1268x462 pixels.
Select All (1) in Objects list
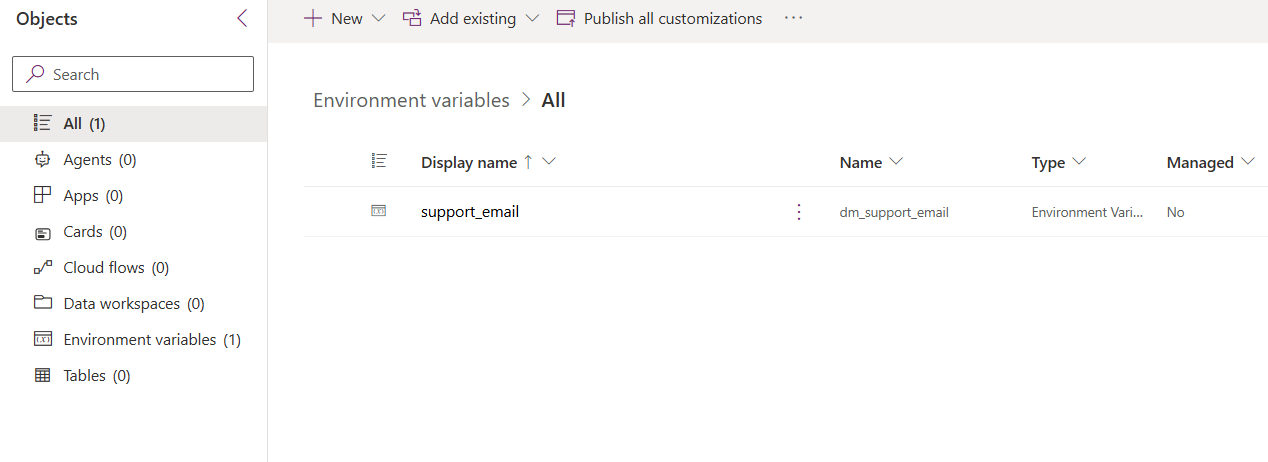coord(134,124)
